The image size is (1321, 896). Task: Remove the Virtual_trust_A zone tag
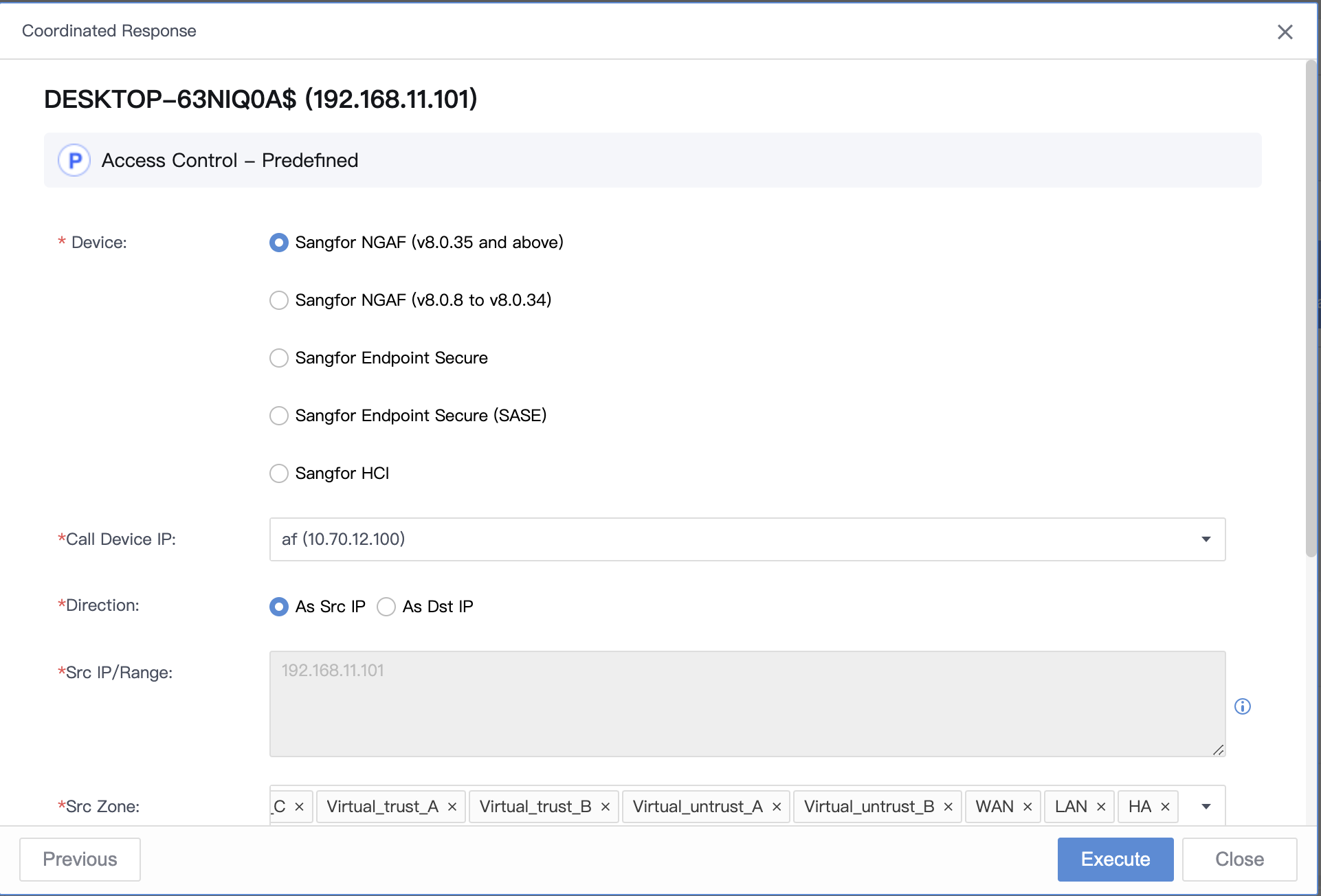pyautogui.click(x=452, y=807)
